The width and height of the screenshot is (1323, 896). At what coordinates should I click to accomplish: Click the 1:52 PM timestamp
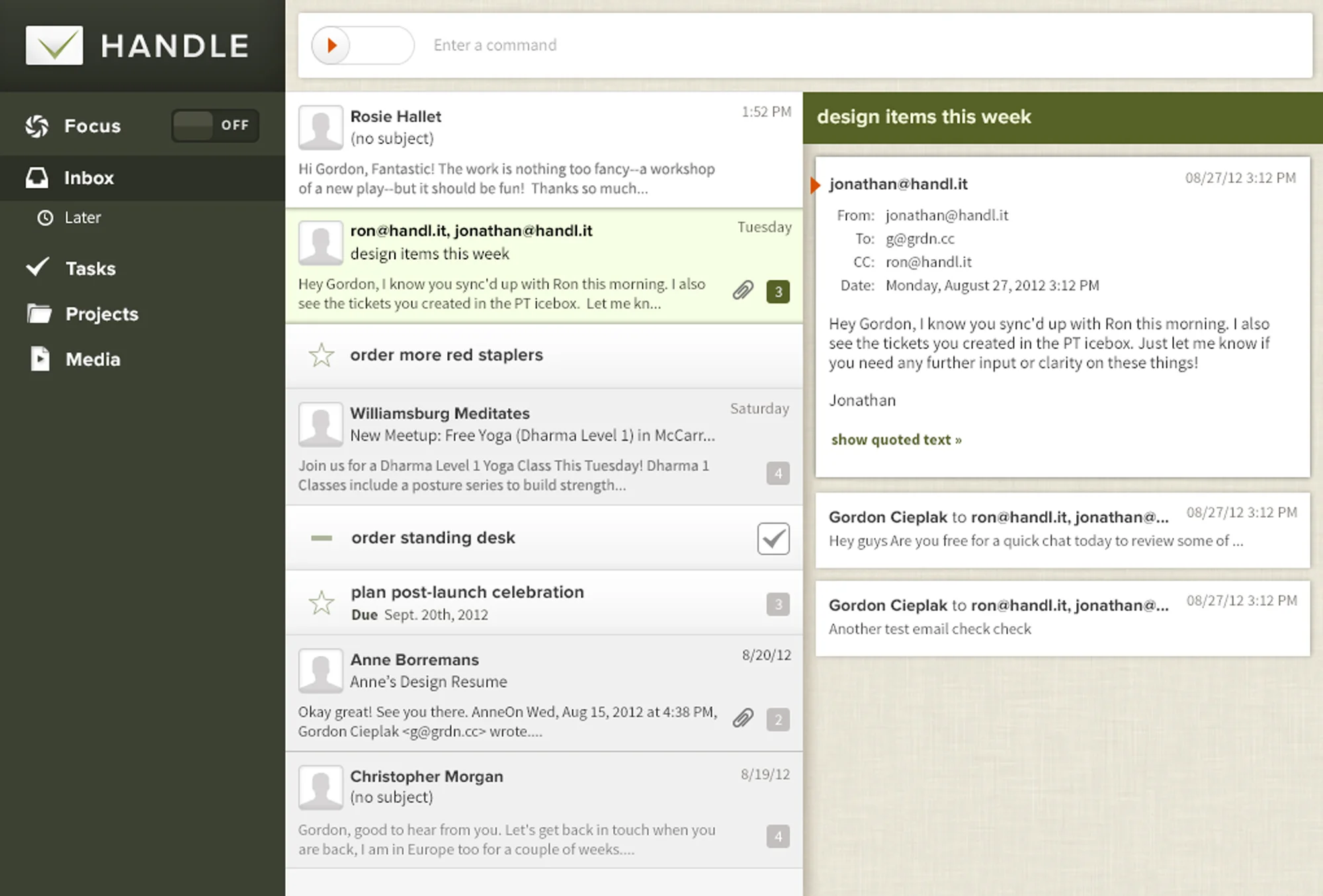click(767, 112)
